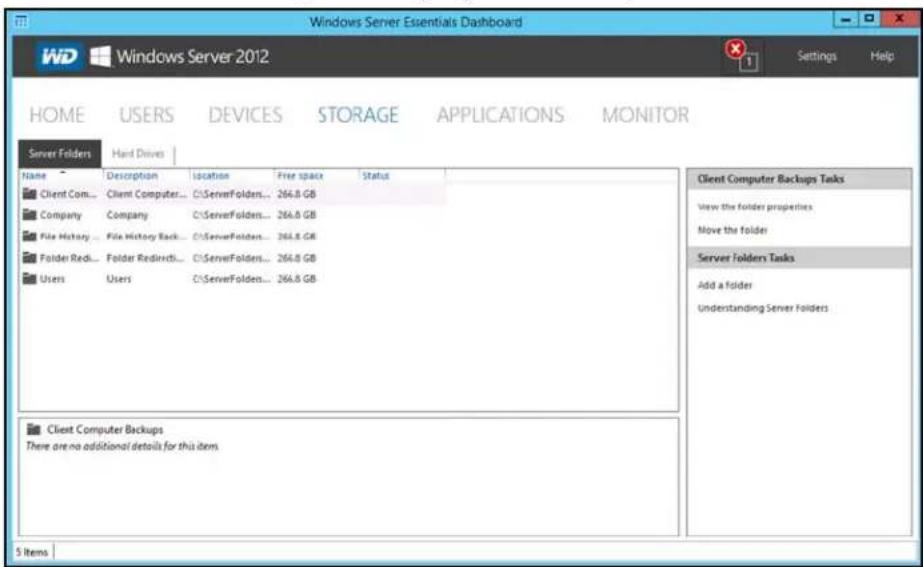Click the Windows logo beside Windows Server 2012
The width and height of the screenshot is (923, 567).
coord(100,57)
